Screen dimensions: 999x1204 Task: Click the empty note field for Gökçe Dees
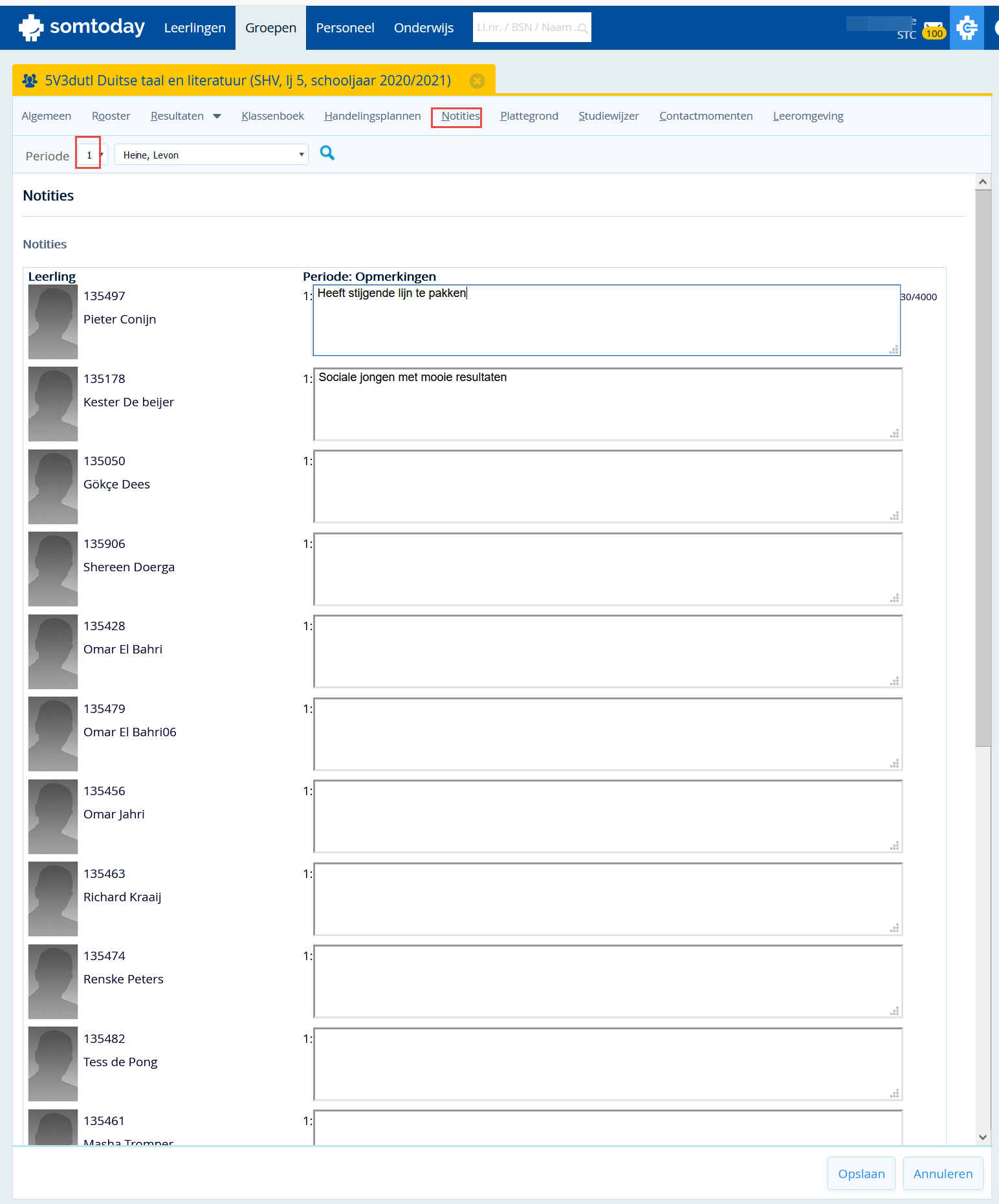(x=608, y=487)
